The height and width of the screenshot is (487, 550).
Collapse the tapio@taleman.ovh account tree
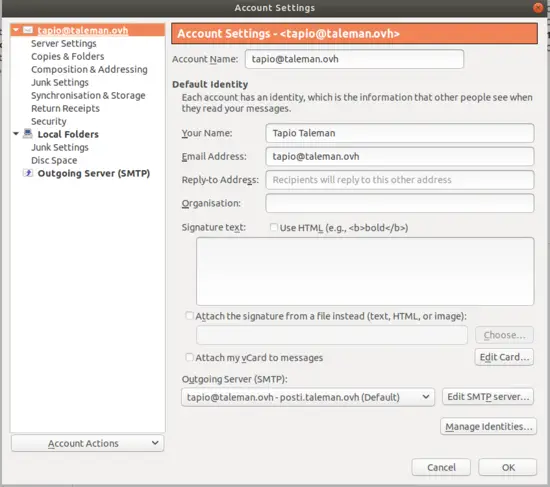(16, 30)
